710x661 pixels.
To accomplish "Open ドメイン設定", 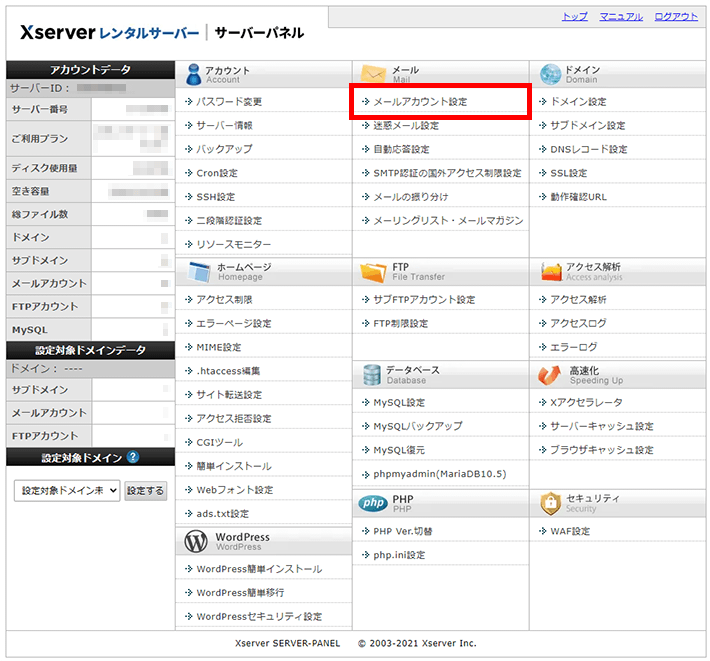I will [x=578, y=102].
